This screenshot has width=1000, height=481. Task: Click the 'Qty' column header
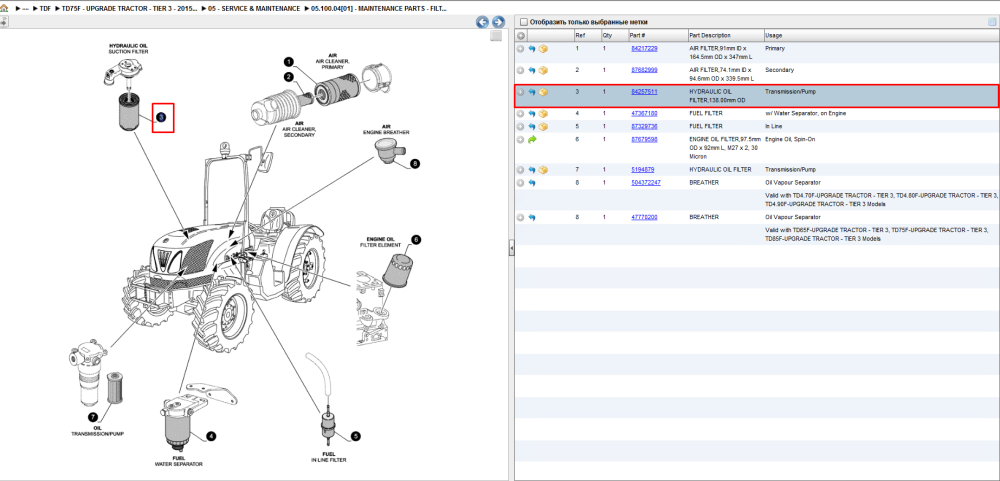[614, 36]
